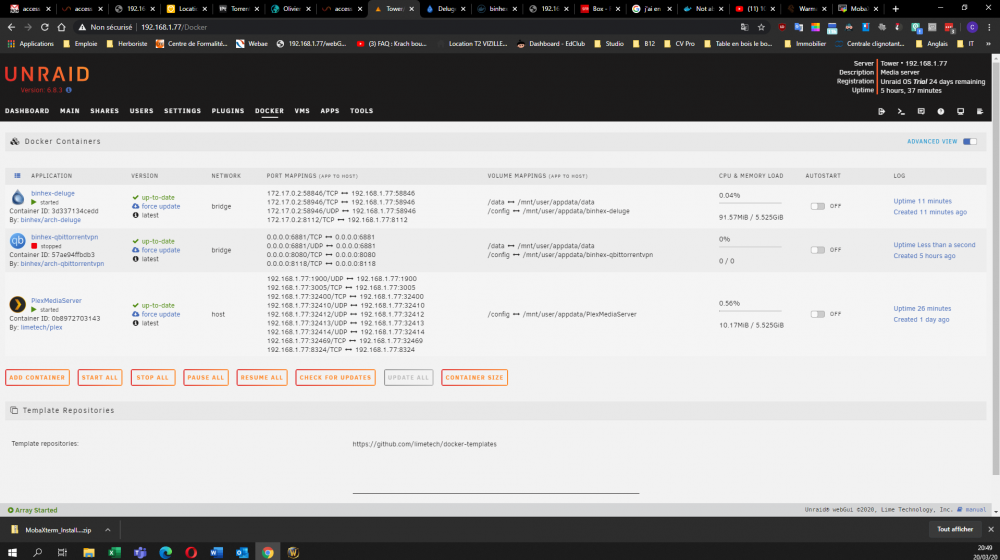Open the Plugins menu
The image size is (1000, 560).
point(228,111)
